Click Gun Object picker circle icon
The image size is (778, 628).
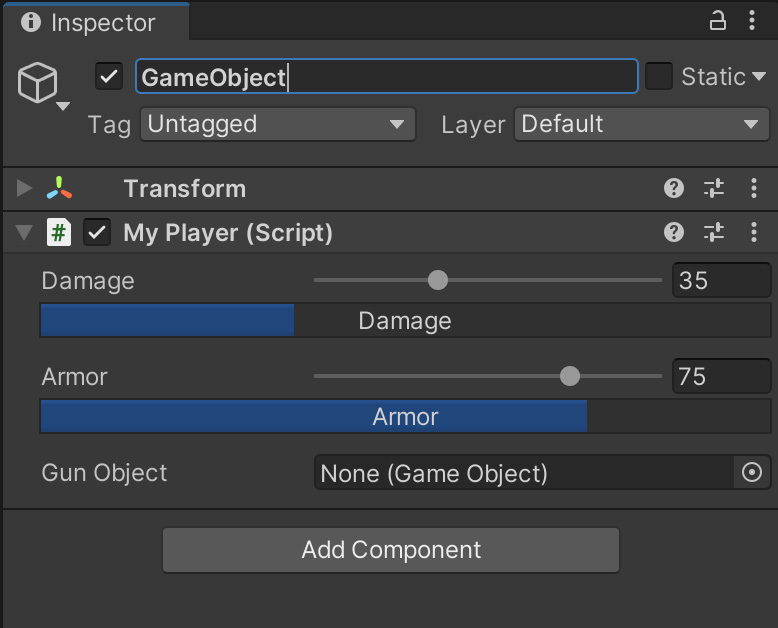coord(752,472)
